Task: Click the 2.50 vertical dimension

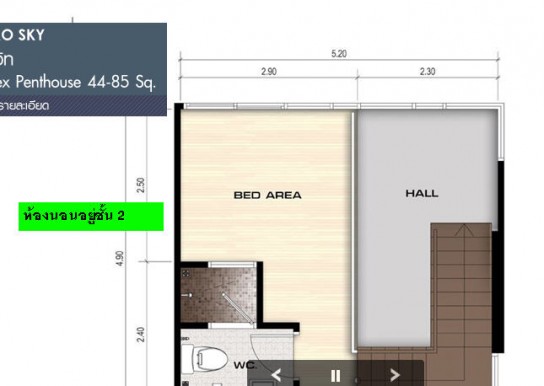Action: pyautogui.click(x=141, y=185)
